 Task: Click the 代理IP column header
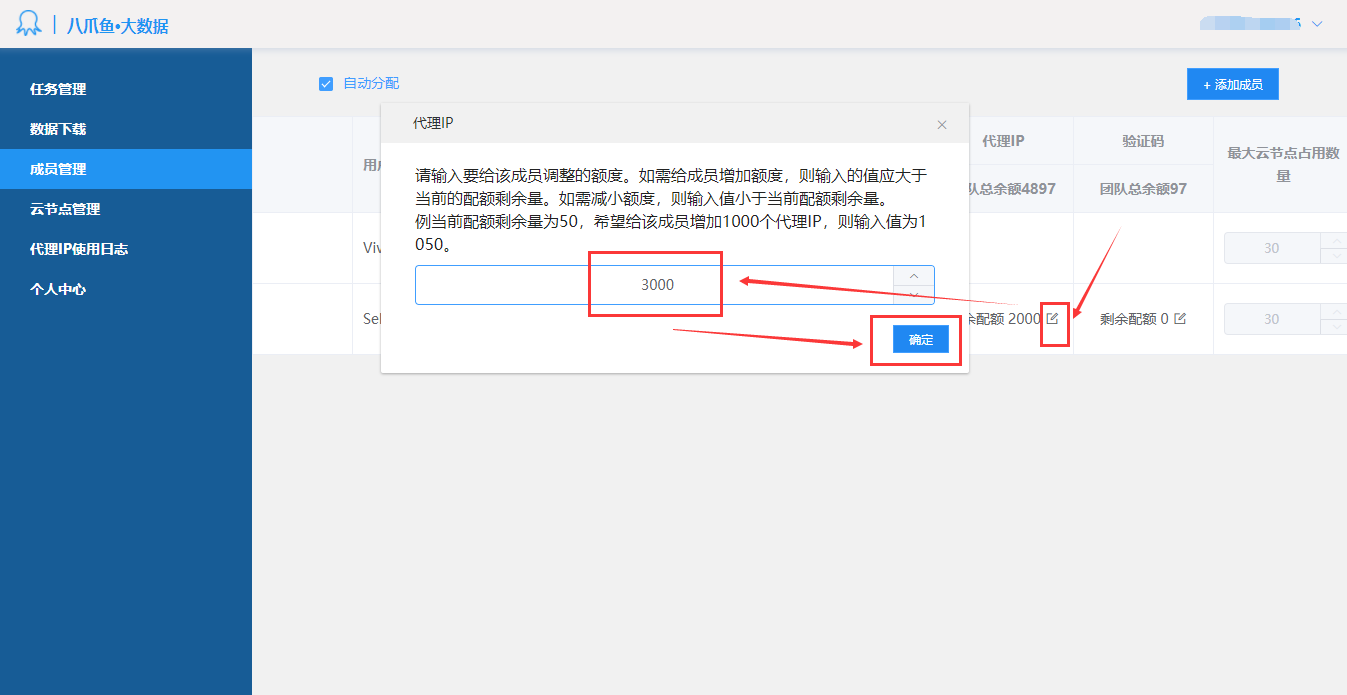1003,141
